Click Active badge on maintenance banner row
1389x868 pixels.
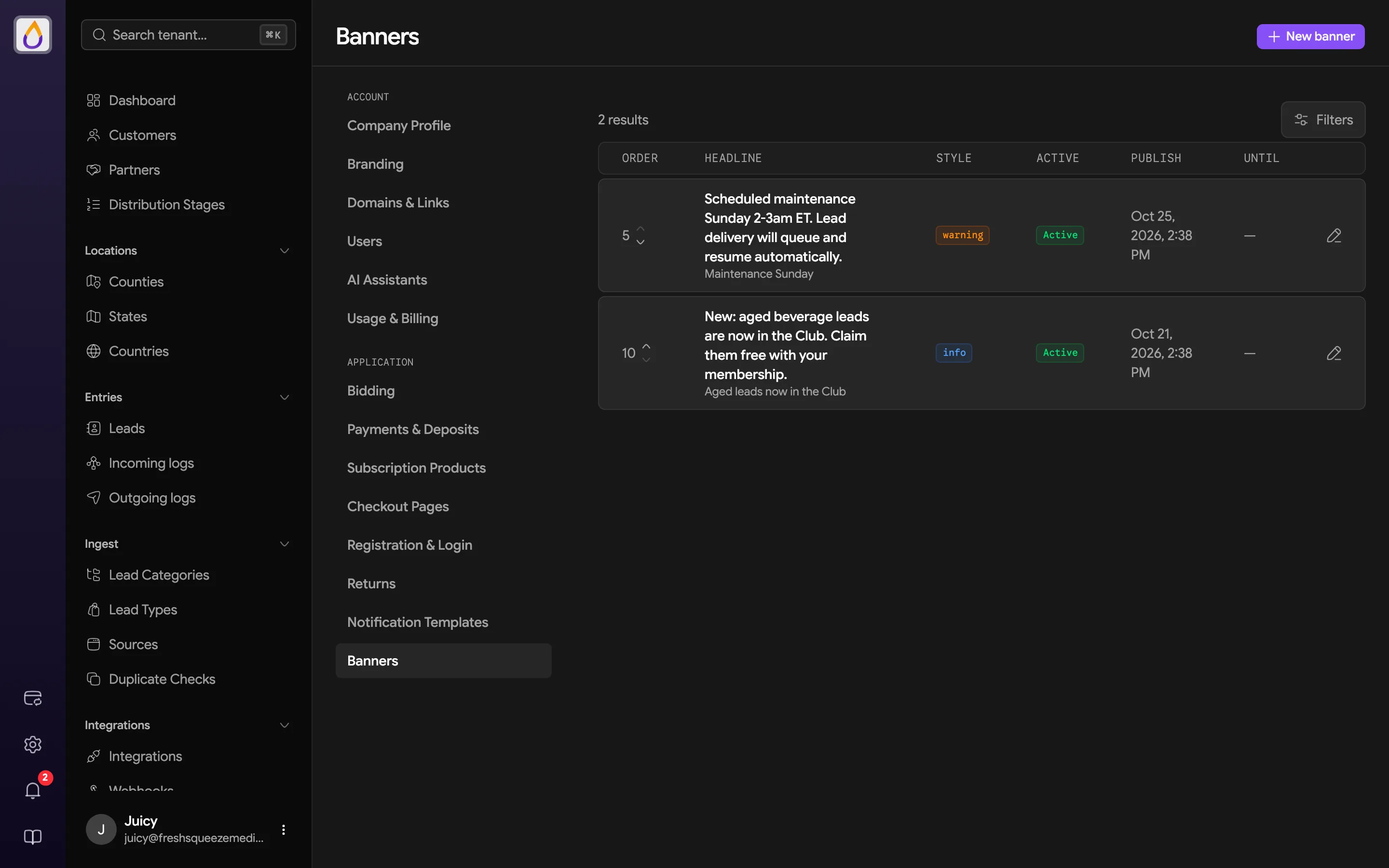1060,235
